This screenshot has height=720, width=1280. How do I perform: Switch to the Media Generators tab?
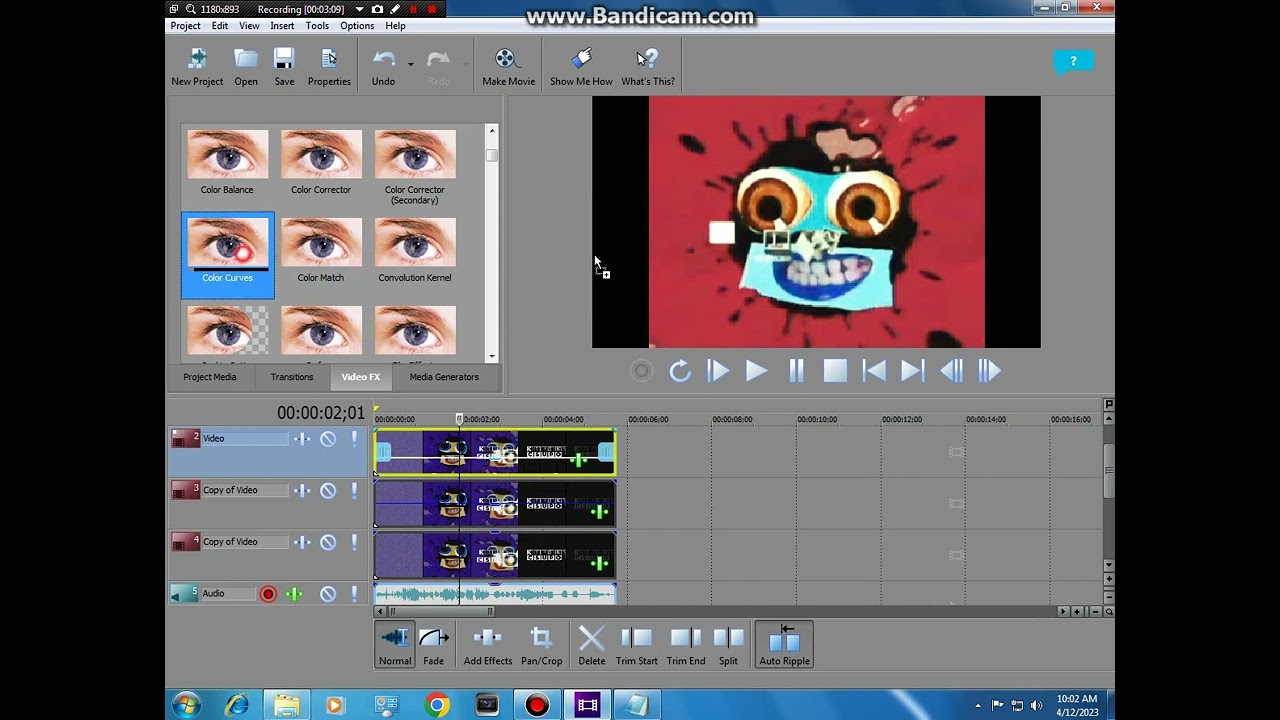tap(444, 377)
